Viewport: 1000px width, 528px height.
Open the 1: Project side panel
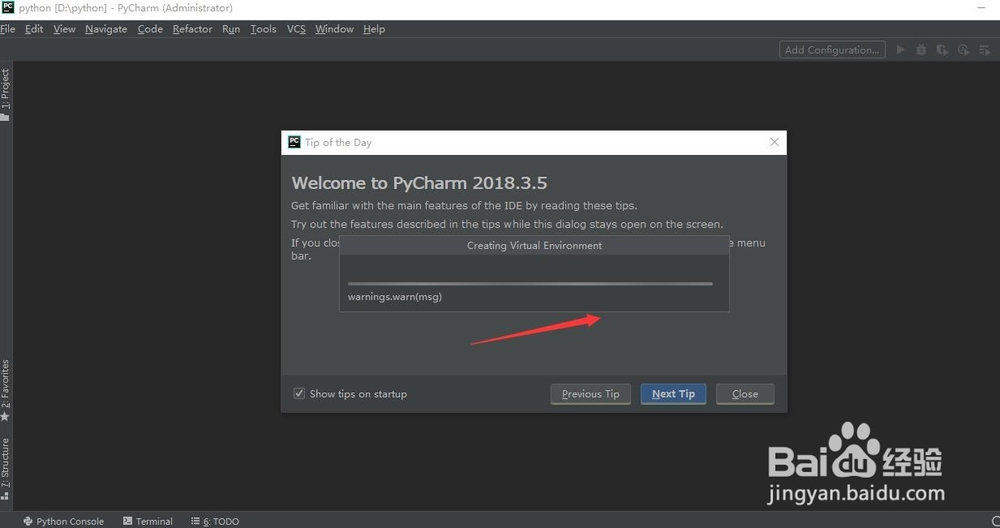(5, 94)
